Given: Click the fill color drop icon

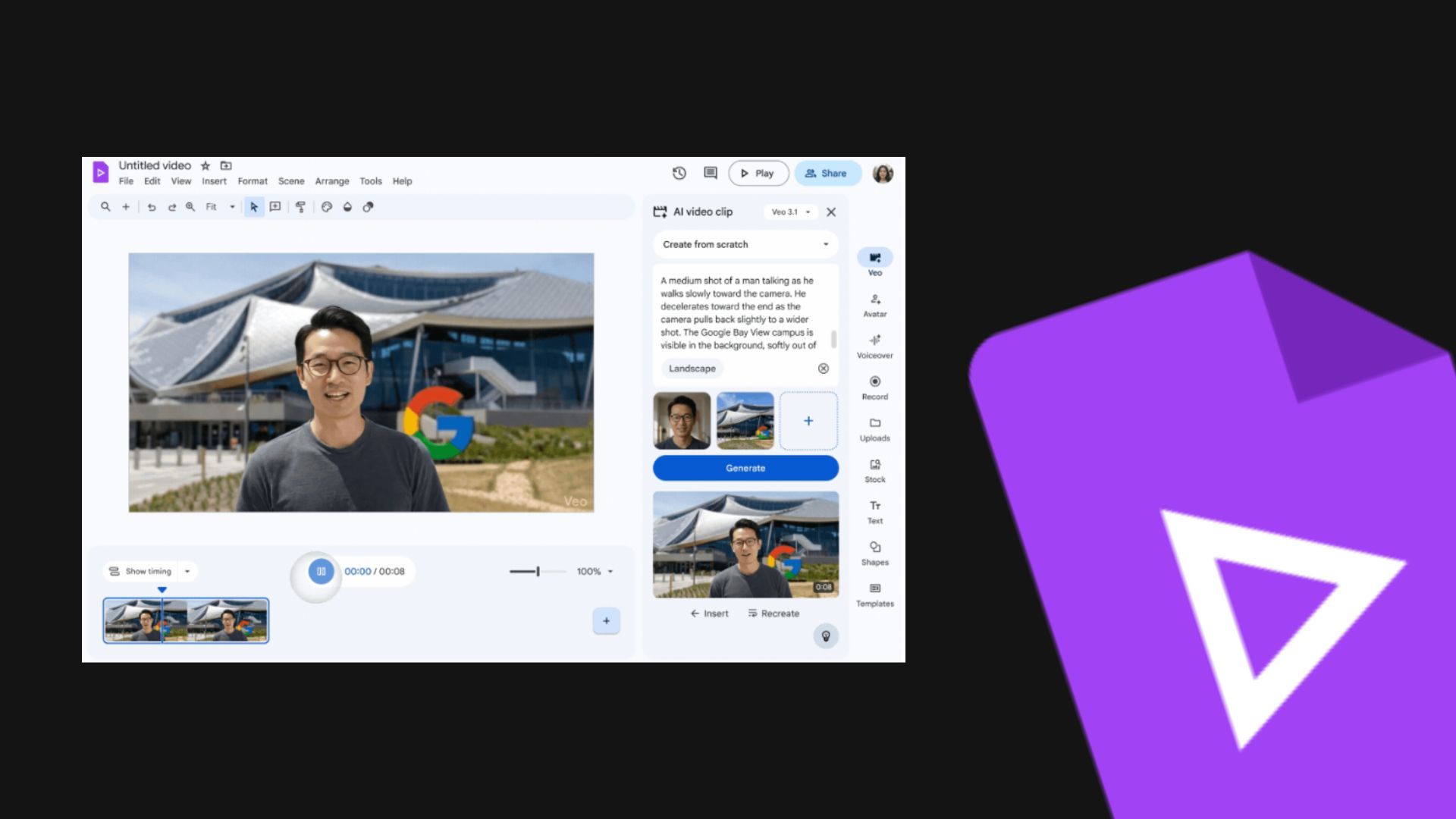Looking at the screenshot, I should coord(347,207).
